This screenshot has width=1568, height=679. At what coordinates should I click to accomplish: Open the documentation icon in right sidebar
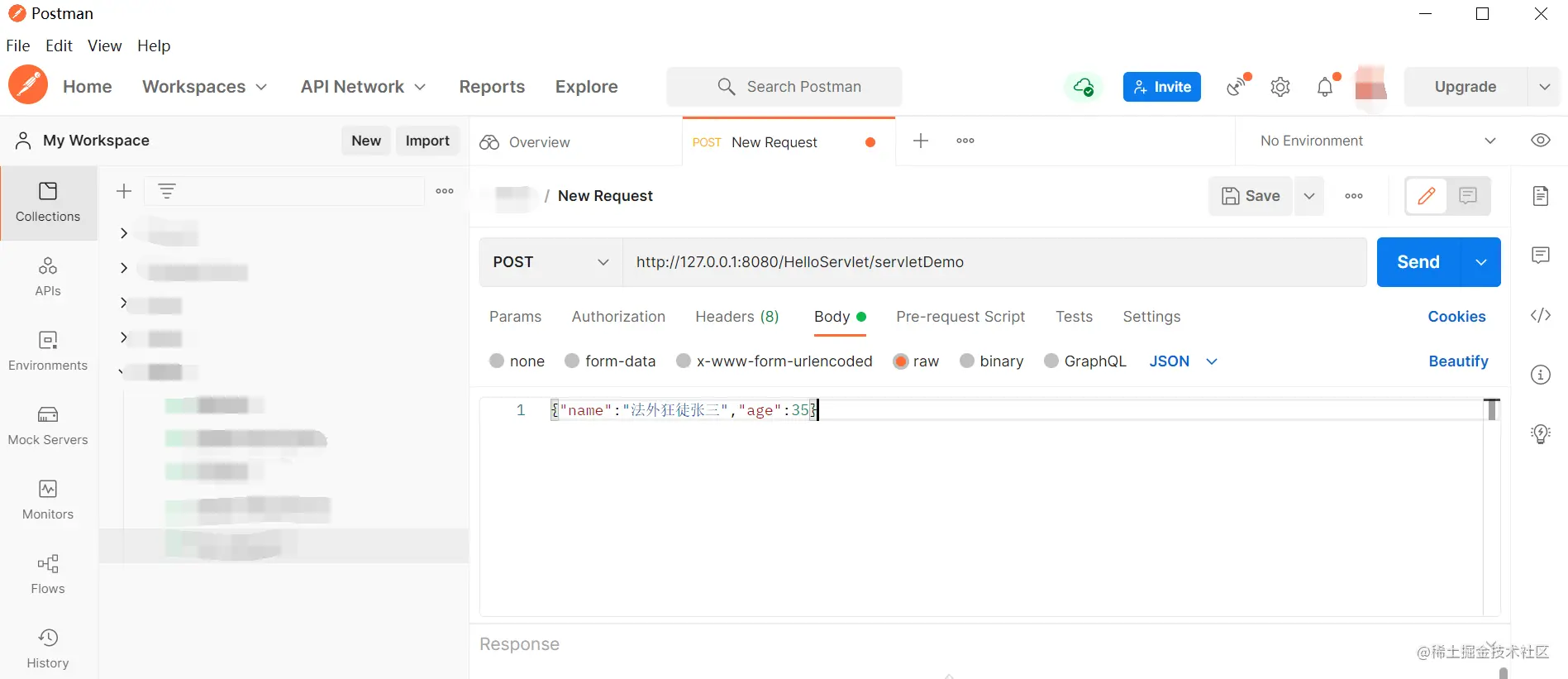coord(1541,196)
